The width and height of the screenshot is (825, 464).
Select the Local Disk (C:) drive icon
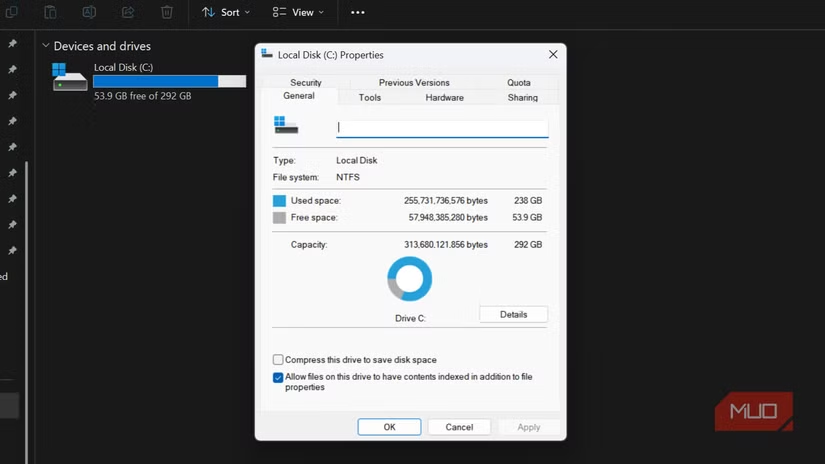coord(70,77)
